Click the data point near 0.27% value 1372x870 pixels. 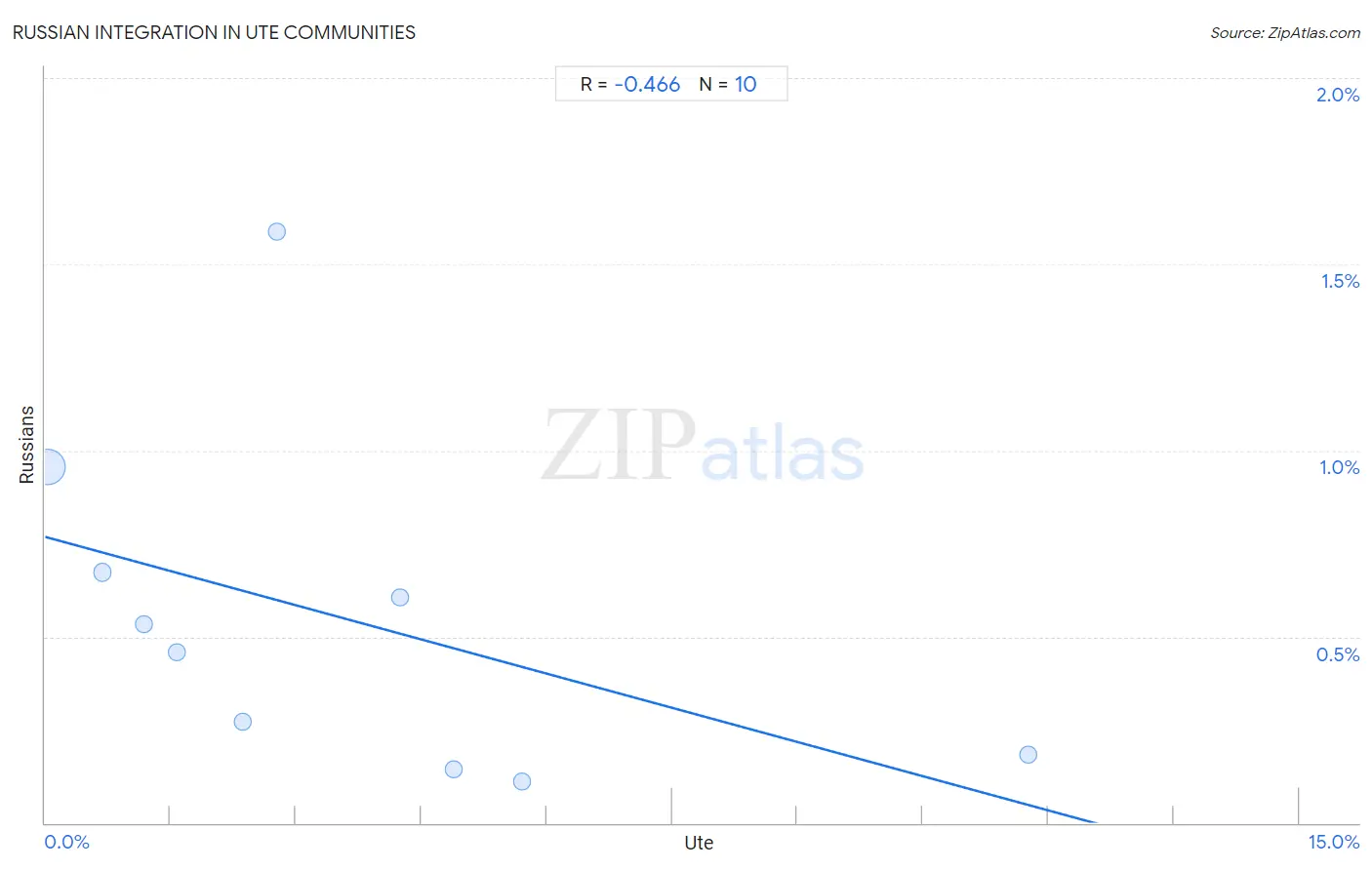(243, 722)
